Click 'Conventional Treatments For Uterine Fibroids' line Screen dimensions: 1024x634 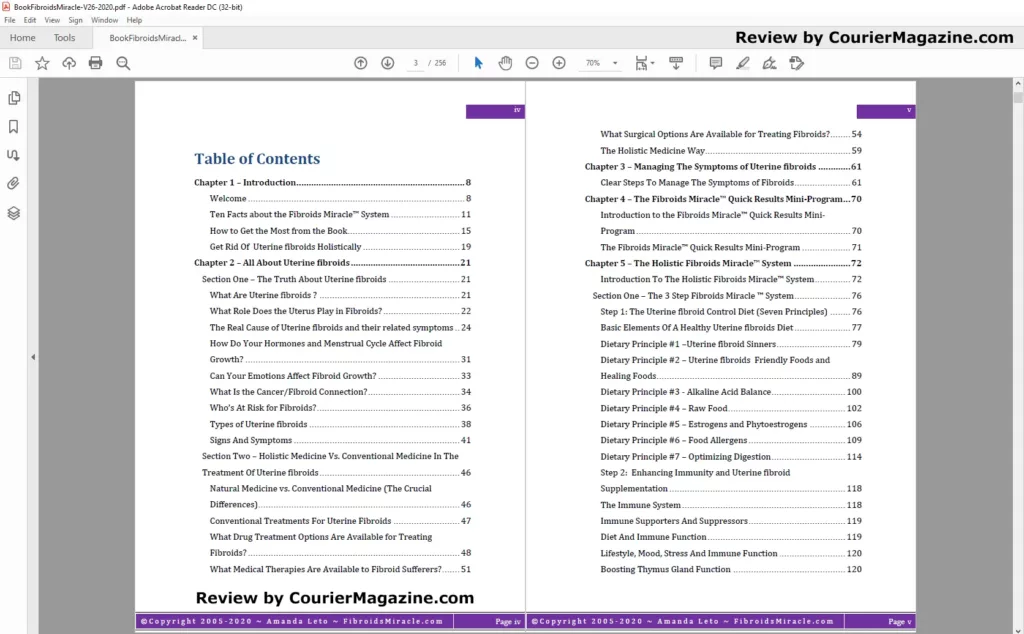click(x=340, y=521)
